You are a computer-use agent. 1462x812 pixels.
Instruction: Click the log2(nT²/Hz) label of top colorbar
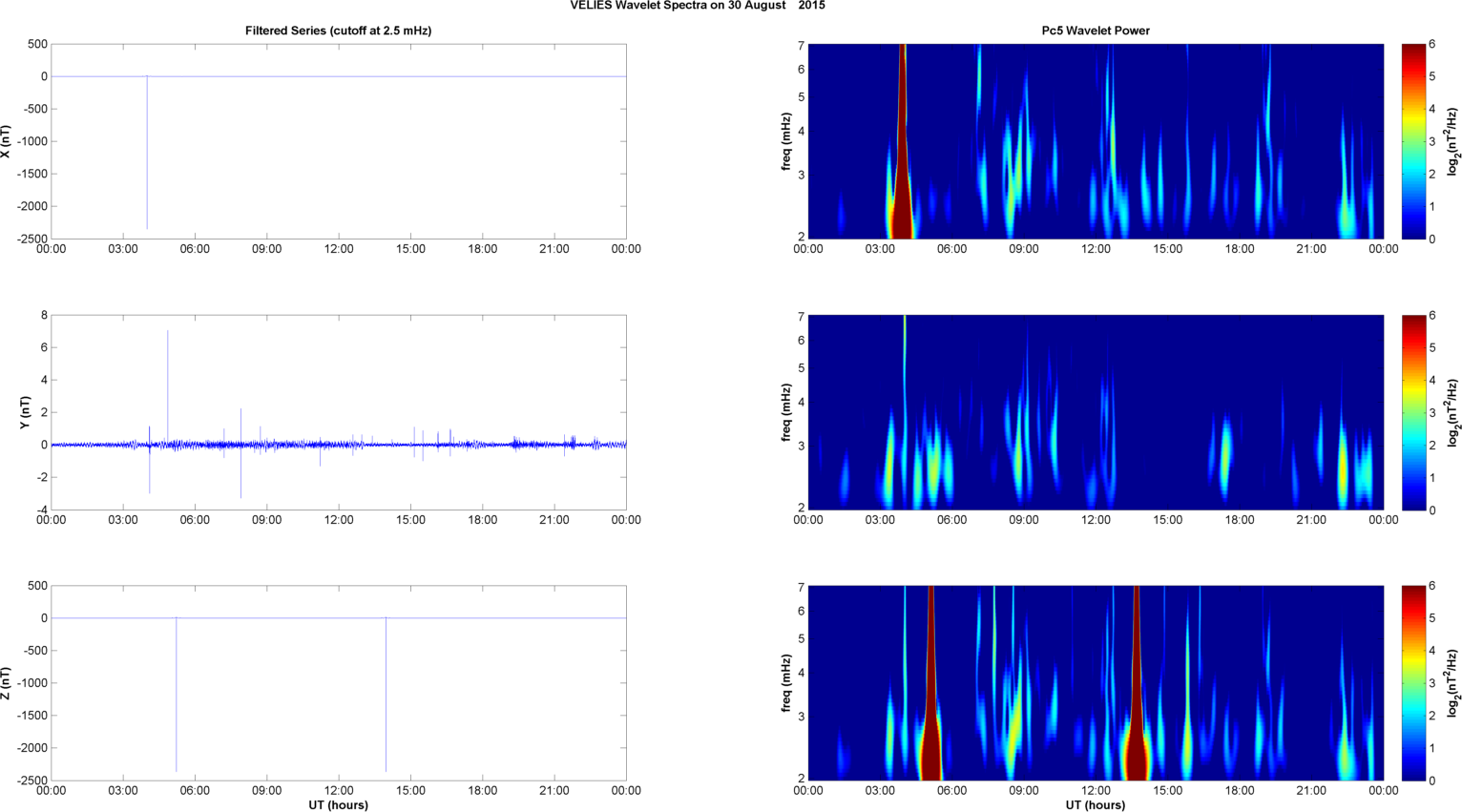pos(1453,141)
